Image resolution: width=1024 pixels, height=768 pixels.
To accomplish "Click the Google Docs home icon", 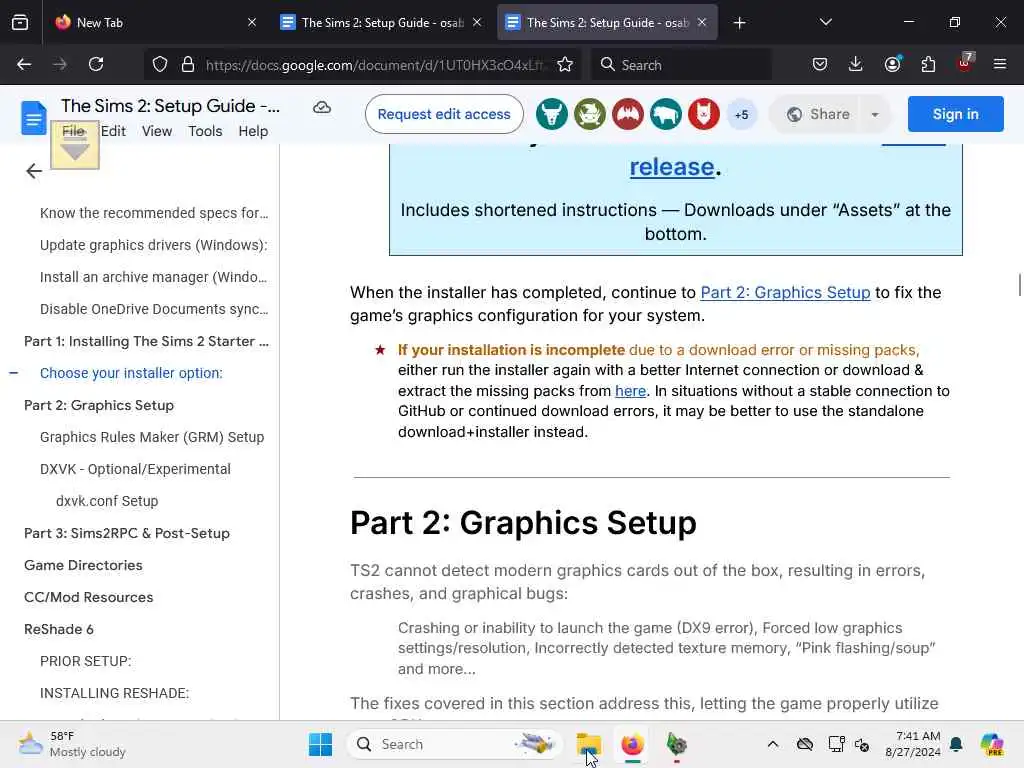I will [x=33, y=118].
